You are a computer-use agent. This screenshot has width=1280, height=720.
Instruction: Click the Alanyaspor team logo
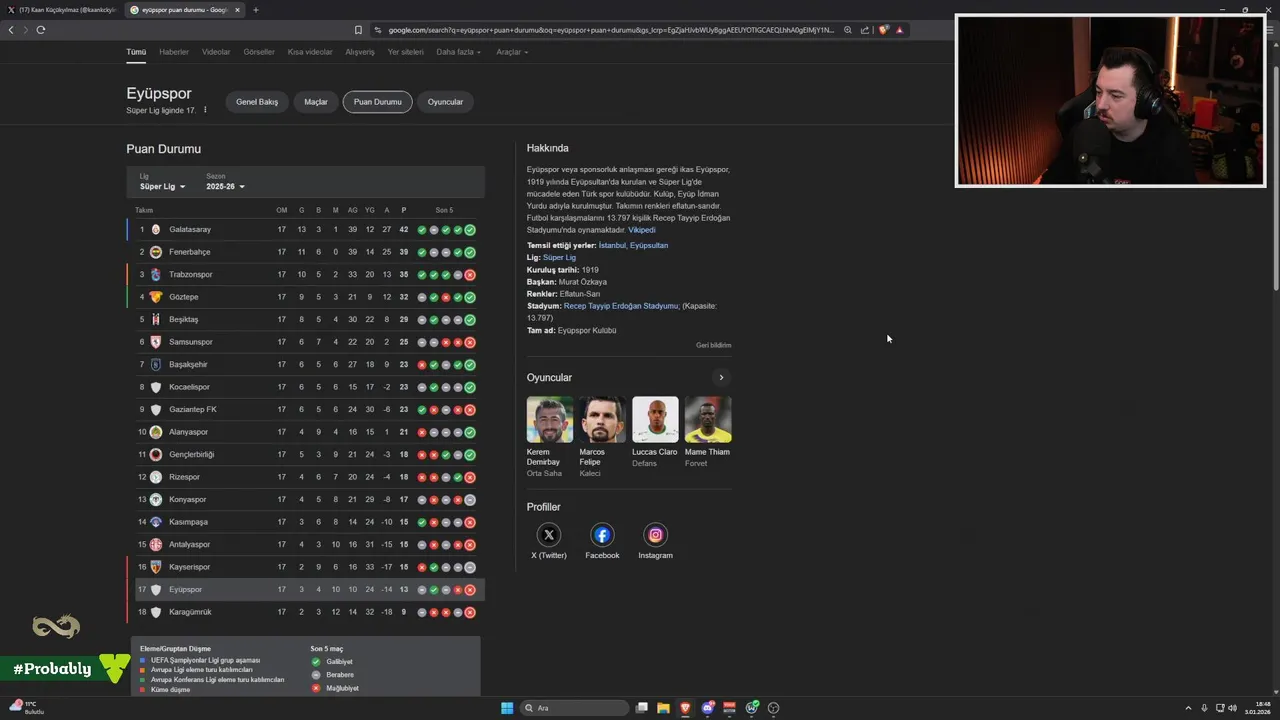155,432
